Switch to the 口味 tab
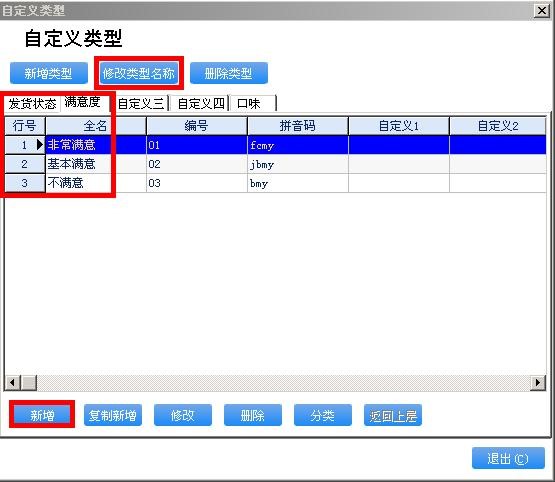 [252, 104]
